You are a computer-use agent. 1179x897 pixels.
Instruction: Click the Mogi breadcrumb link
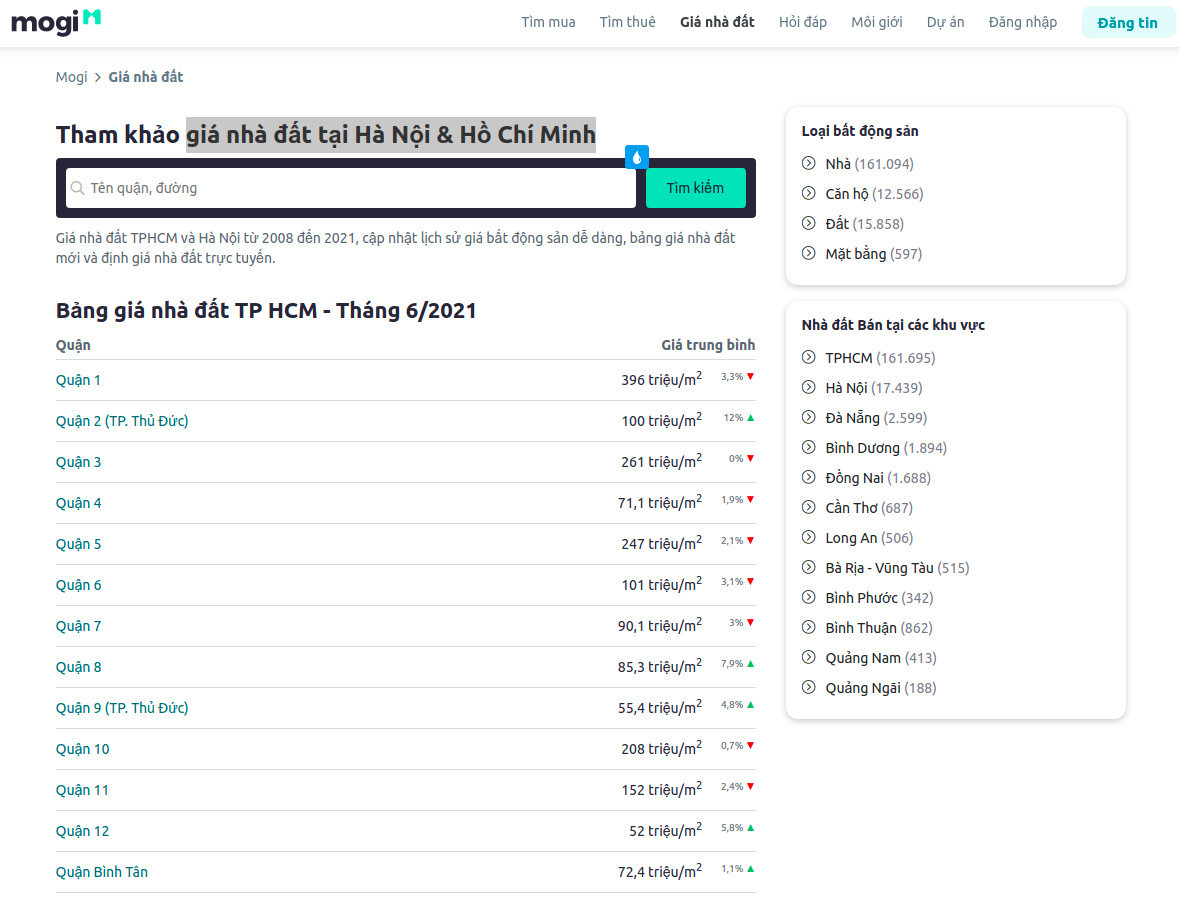(71, 77)
